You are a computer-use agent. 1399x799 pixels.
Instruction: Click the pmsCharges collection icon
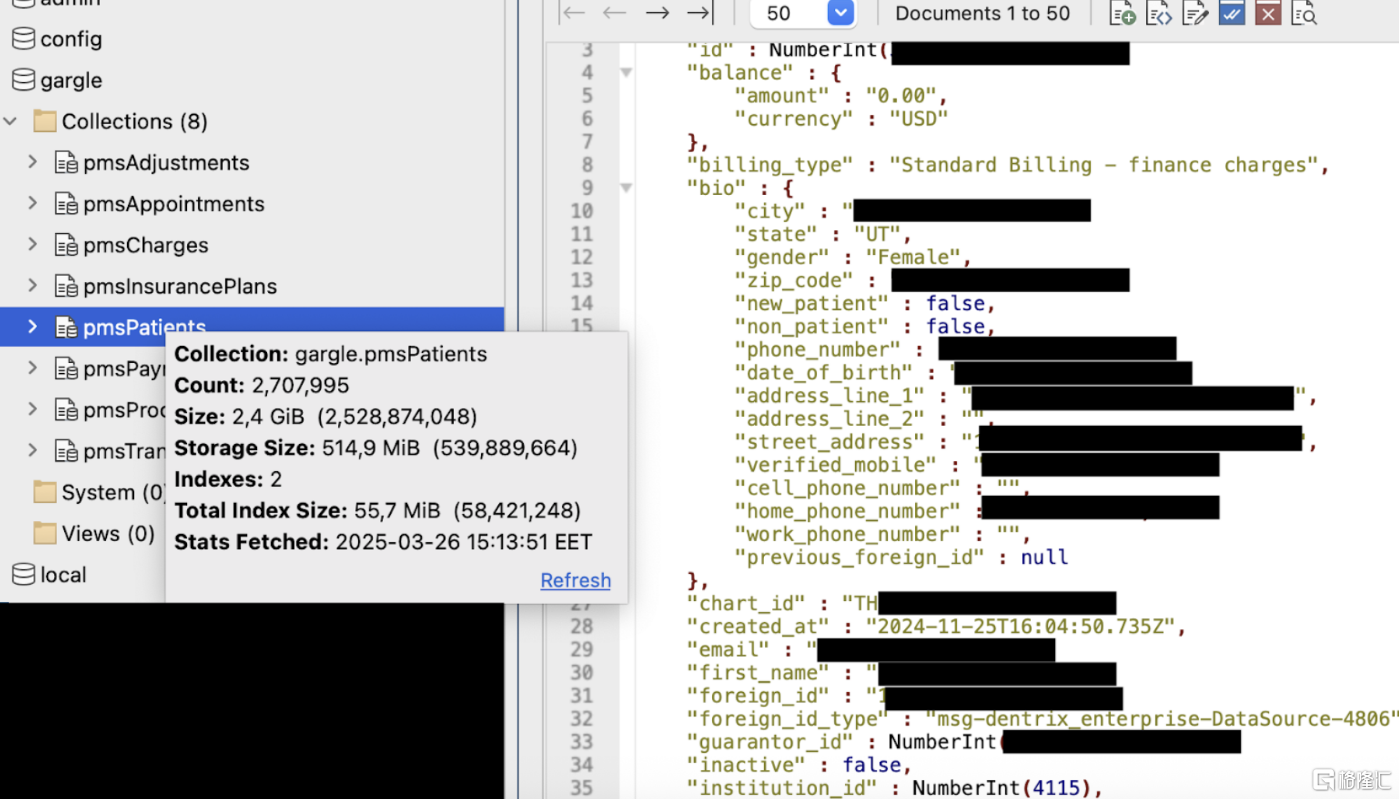[x=66, y=245]
